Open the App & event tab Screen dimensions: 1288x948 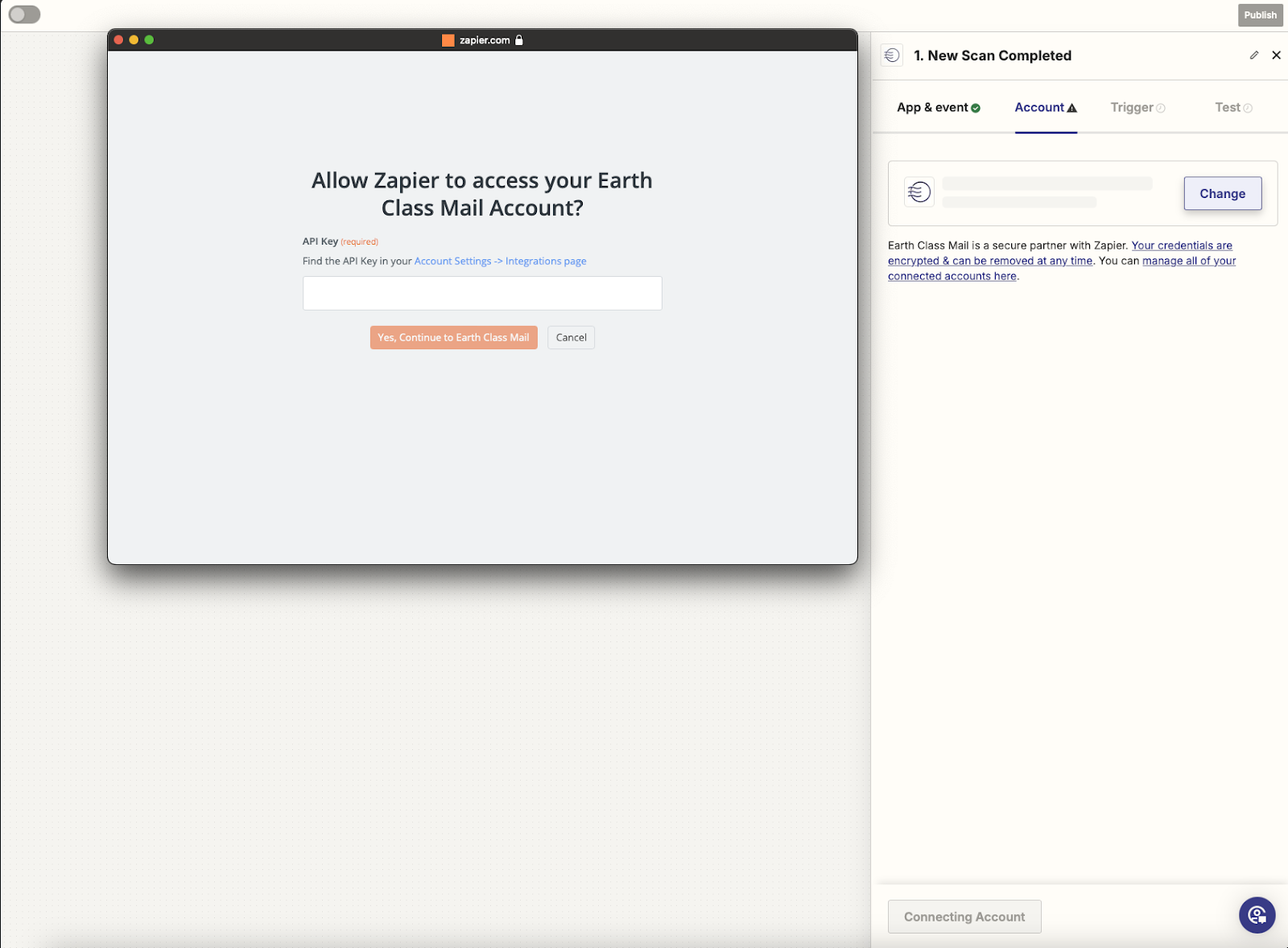(x=939, y=108)
